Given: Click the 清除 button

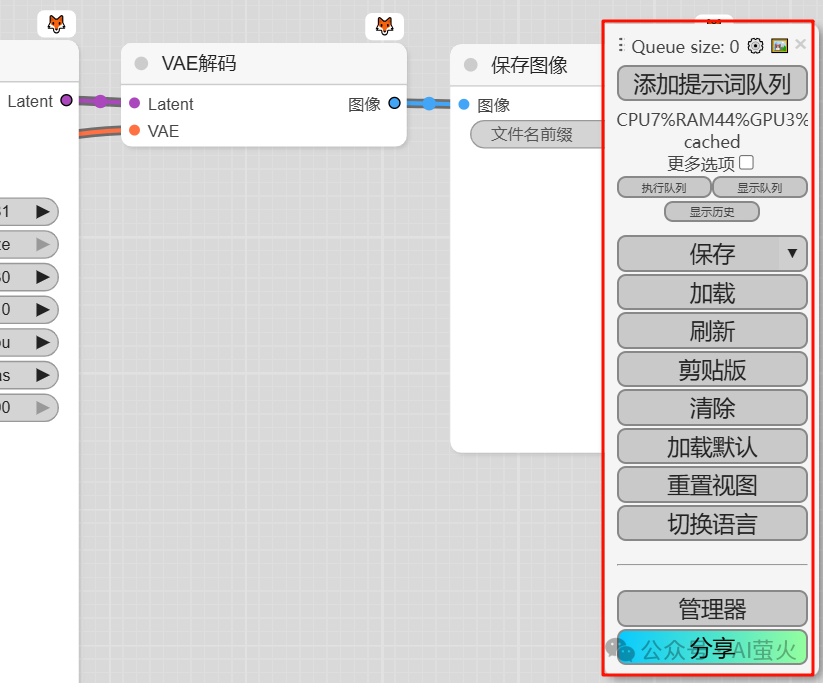Looking at the screenshot, I should tap(712, 407).
